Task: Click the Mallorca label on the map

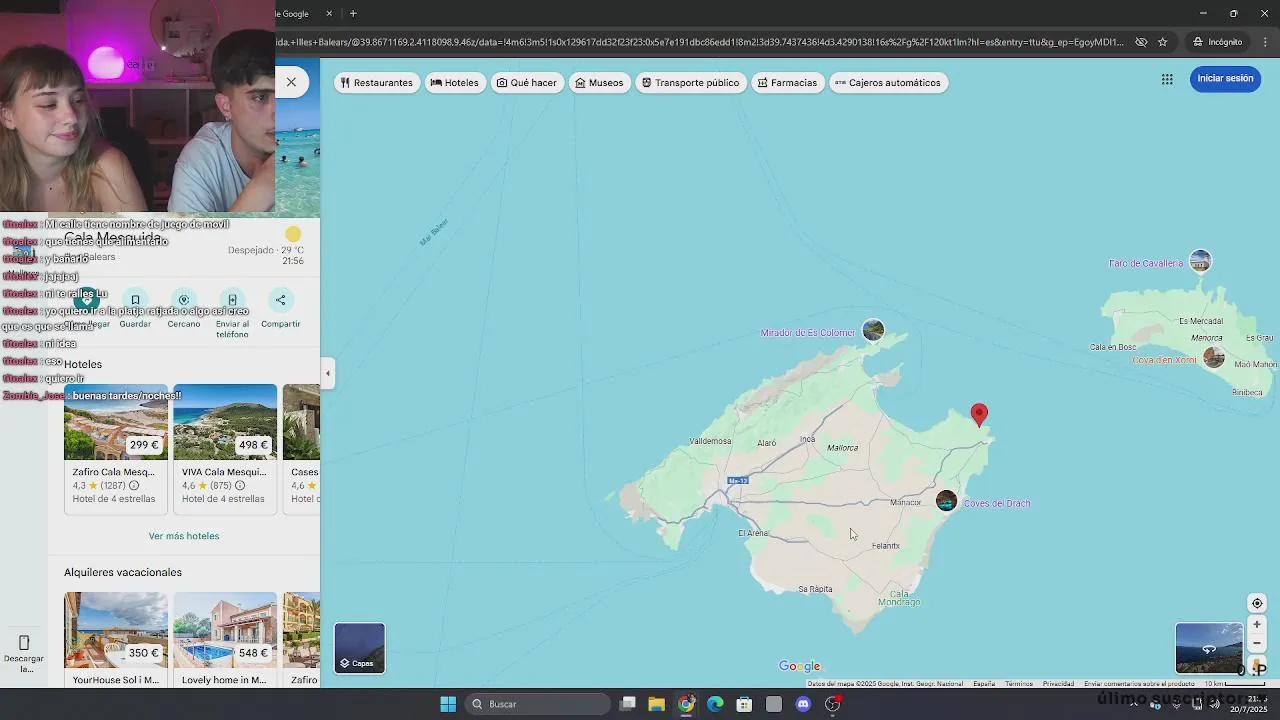Action: [843, 448]
